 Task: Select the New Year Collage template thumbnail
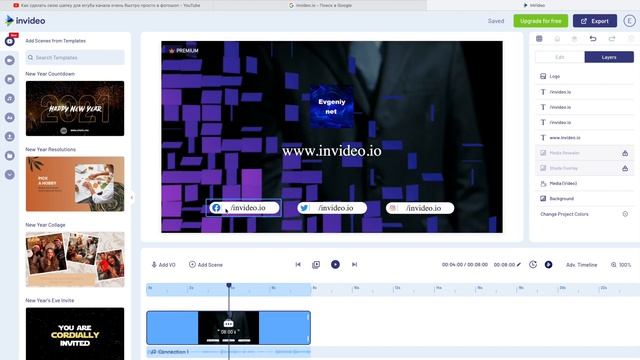75,260
